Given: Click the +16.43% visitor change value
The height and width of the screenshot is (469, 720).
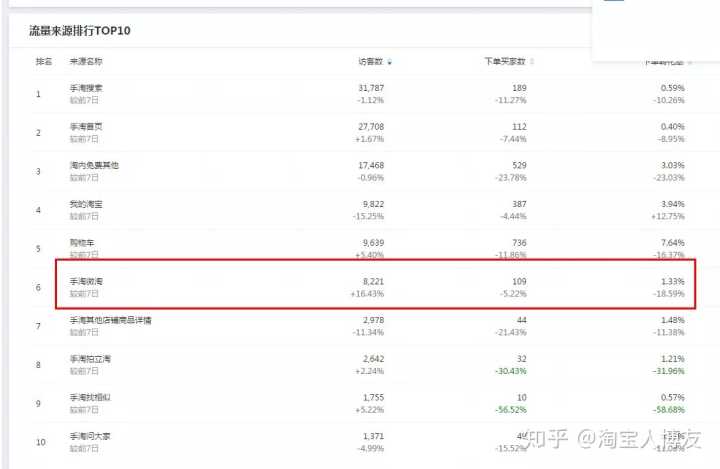Looking at the screenshot, I should click(x=367, y=294).
